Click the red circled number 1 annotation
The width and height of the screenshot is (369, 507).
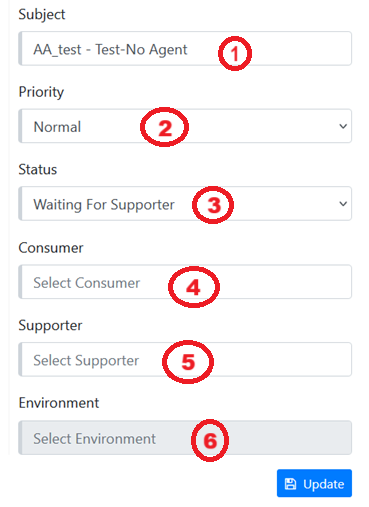pos(235,53)
